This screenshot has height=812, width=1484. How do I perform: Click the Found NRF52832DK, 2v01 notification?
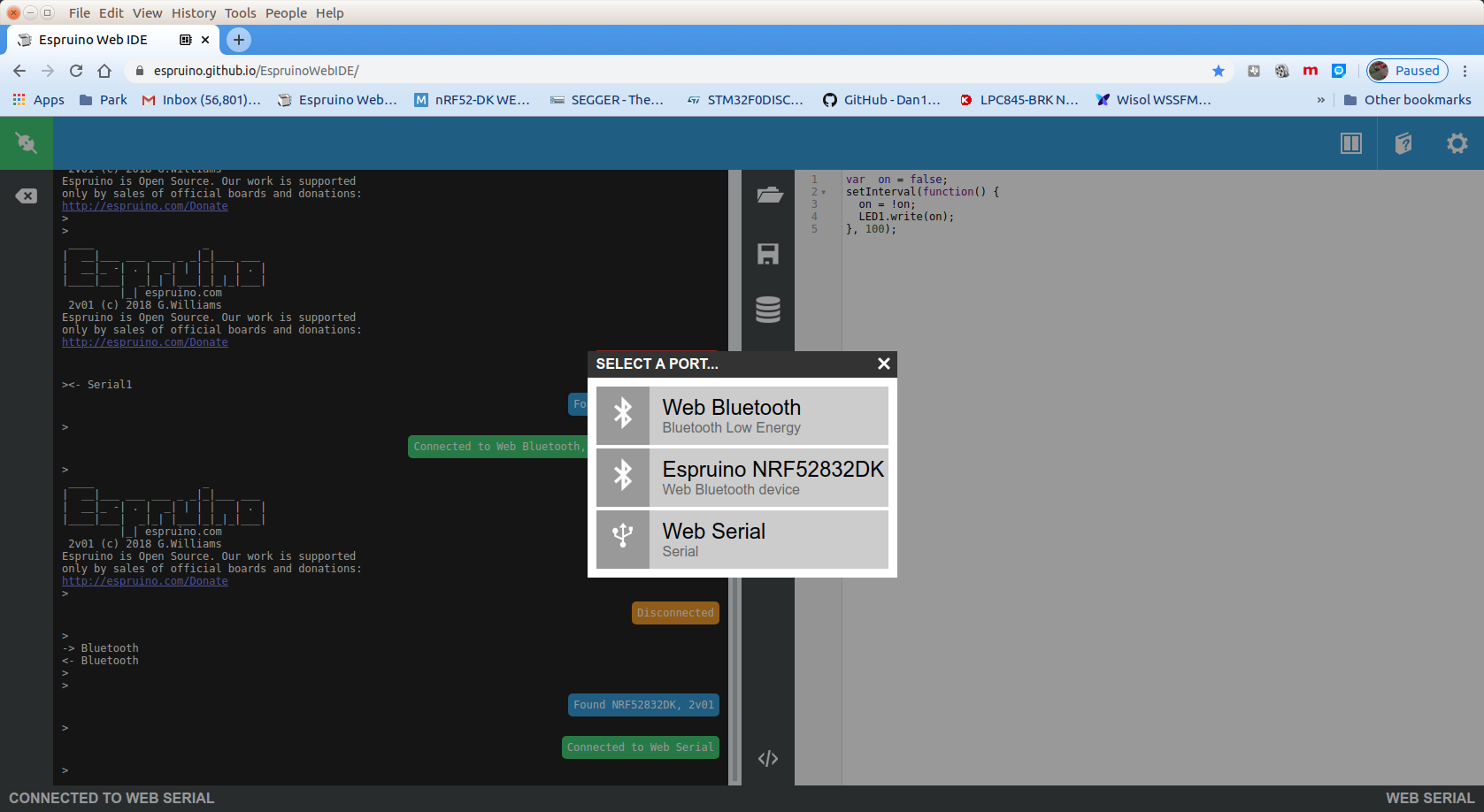coord(643,705)
